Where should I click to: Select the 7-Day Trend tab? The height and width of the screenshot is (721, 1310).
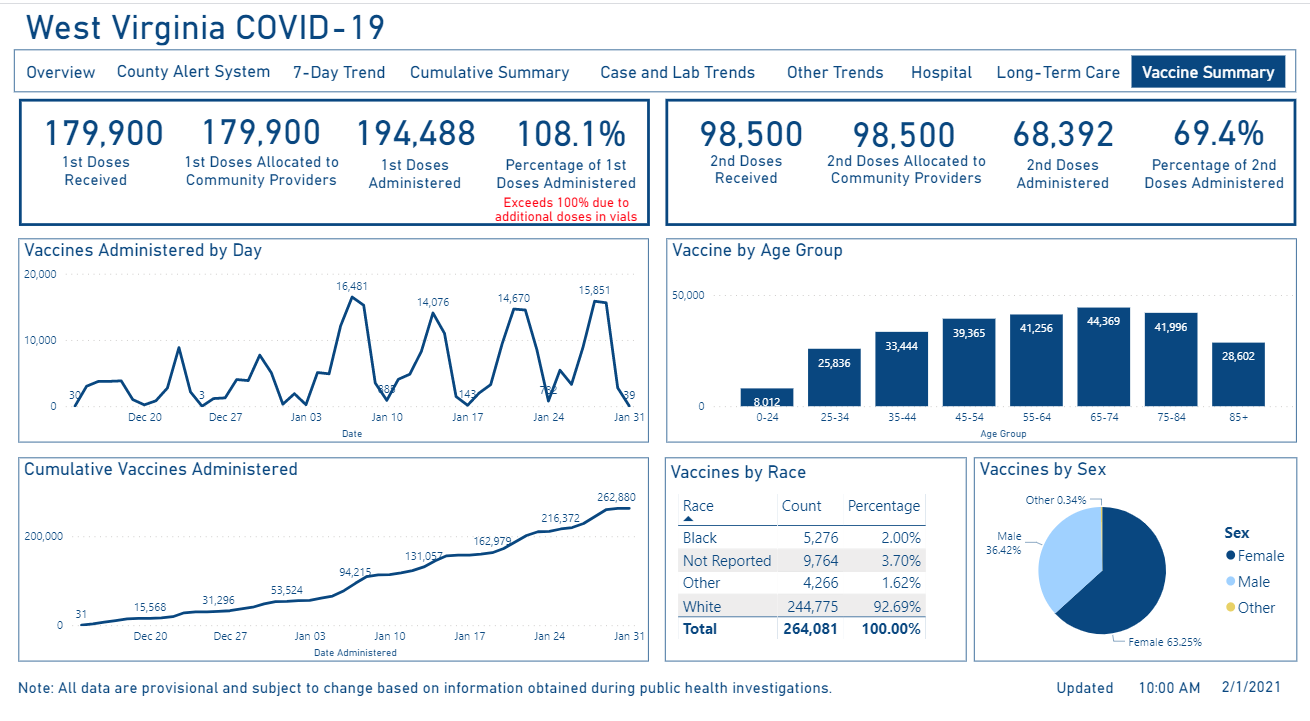(x=339, y=72)
